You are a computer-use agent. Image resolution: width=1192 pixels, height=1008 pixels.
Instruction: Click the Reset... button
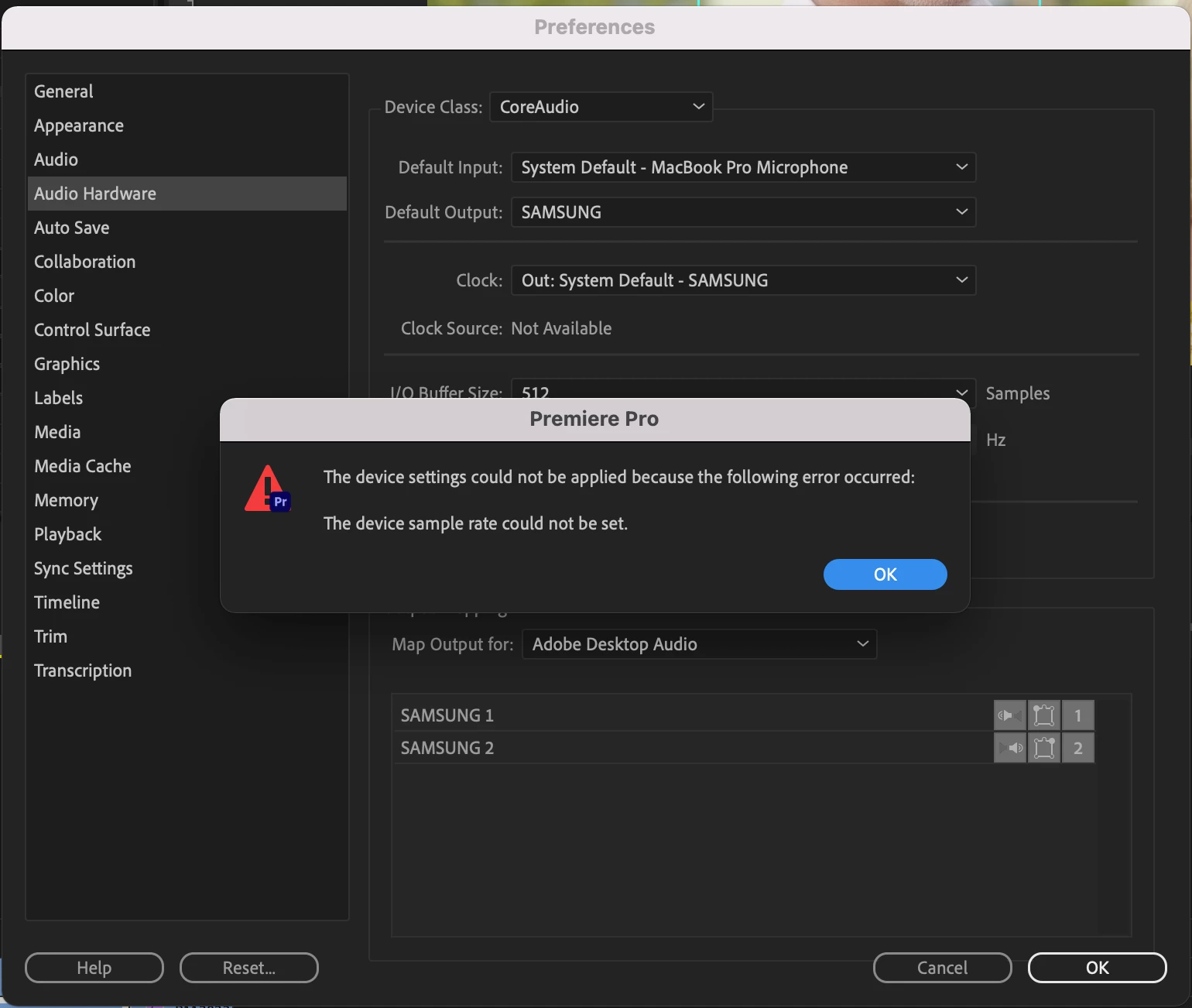(x=249, y=968)
